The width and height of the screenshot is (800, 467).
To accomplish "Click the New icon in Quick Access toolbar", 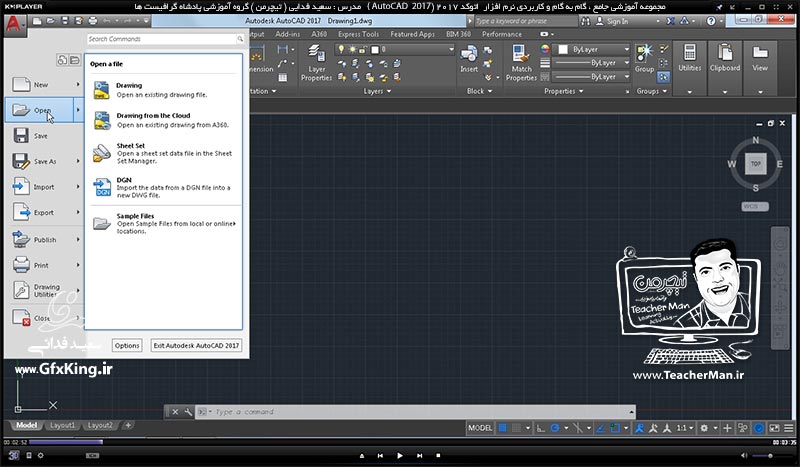I will click(x=37, y=21).
